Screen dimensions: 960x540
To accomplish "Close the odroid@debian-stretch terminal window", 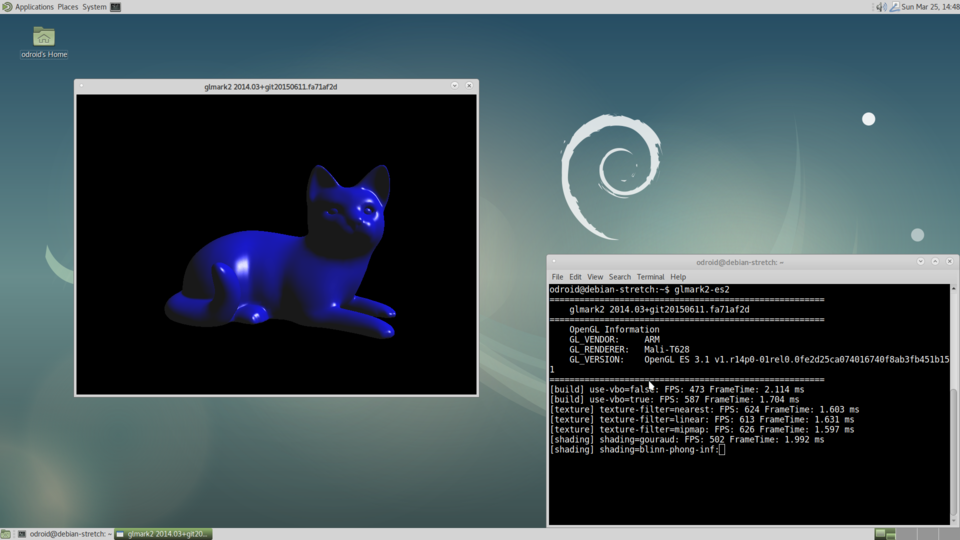I will point(950,261).
